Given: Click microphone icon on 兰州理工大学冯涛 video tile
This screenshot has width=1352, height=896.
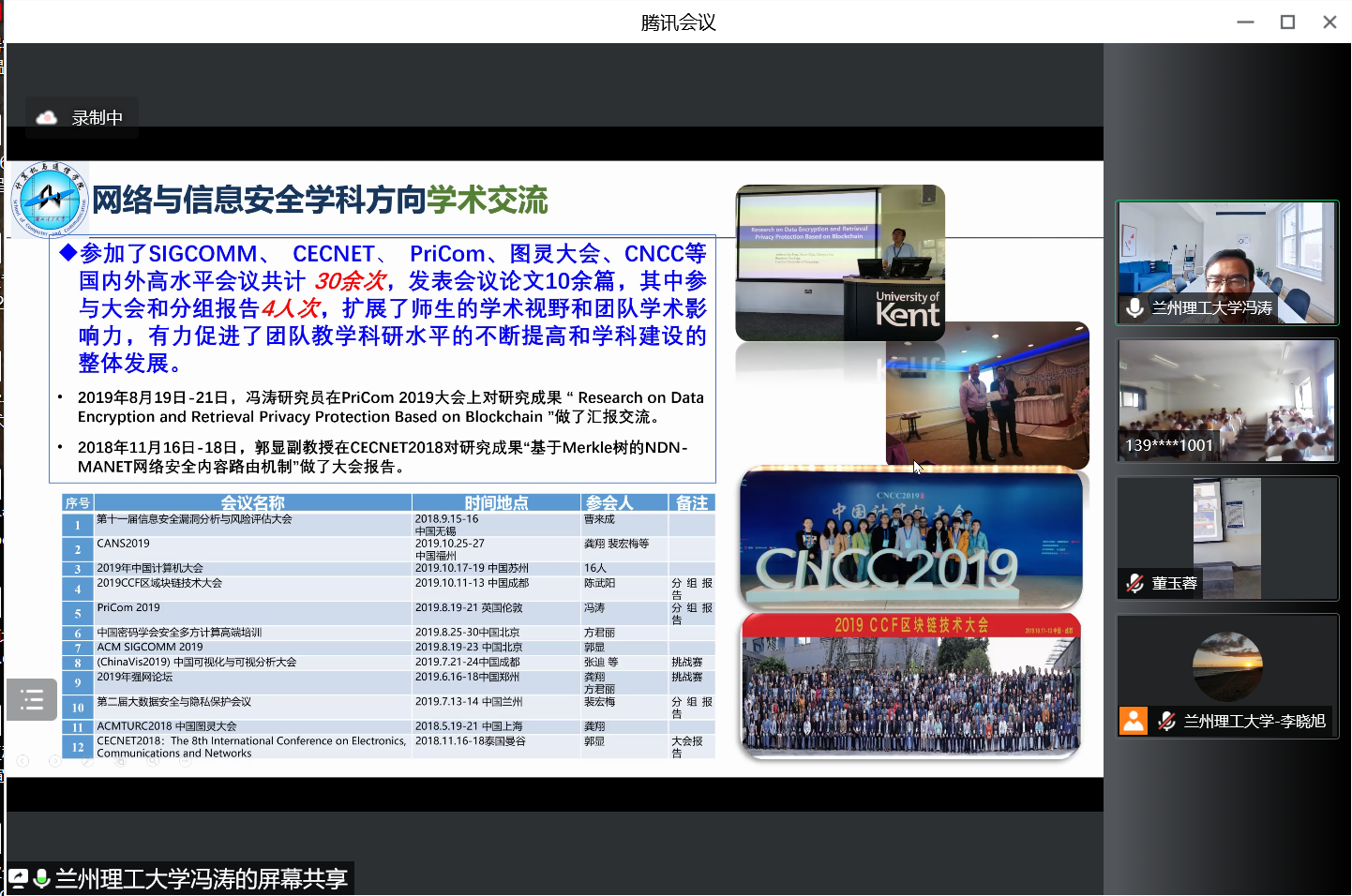Looking at the screenshot, I should coord(1134,307).
